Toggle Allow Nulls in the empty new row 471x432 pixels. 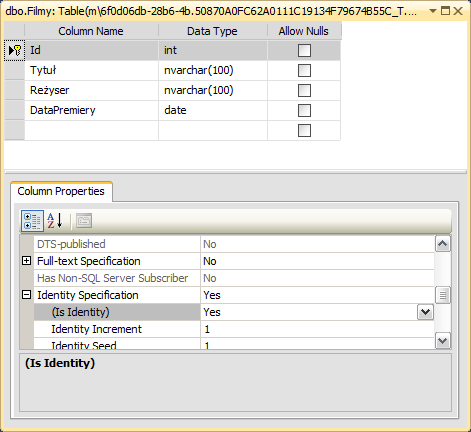point(304,131)
